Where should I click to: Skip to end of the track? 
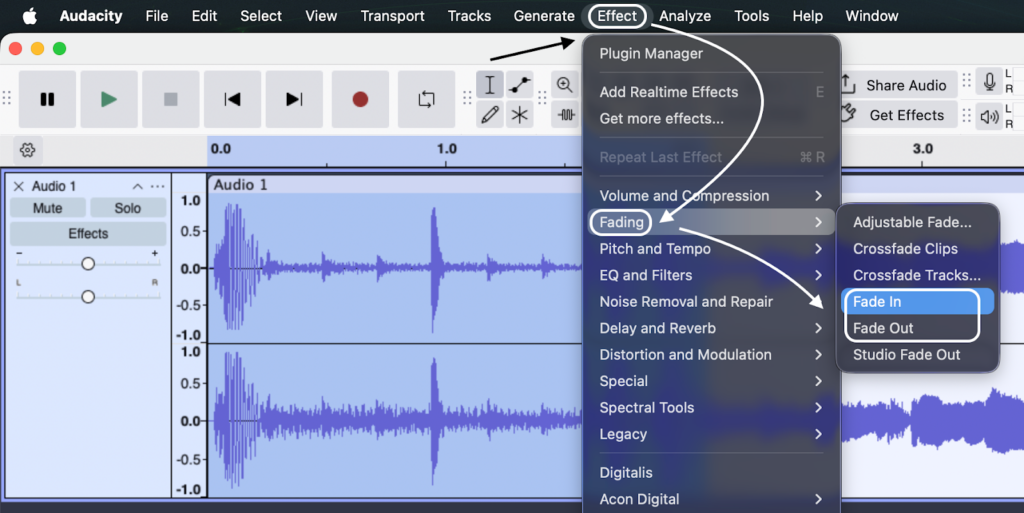coord(294,99)
